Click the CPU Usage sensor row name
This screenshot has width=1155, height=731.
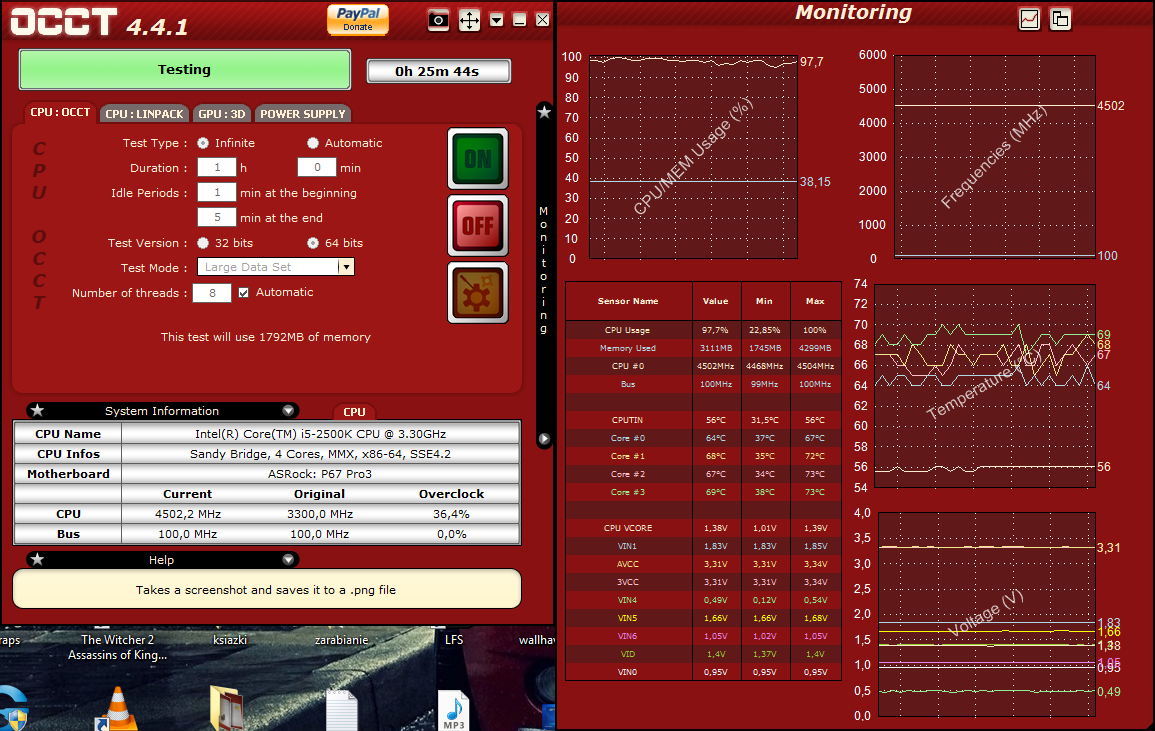pyautogui.click(x=628, y=330)
